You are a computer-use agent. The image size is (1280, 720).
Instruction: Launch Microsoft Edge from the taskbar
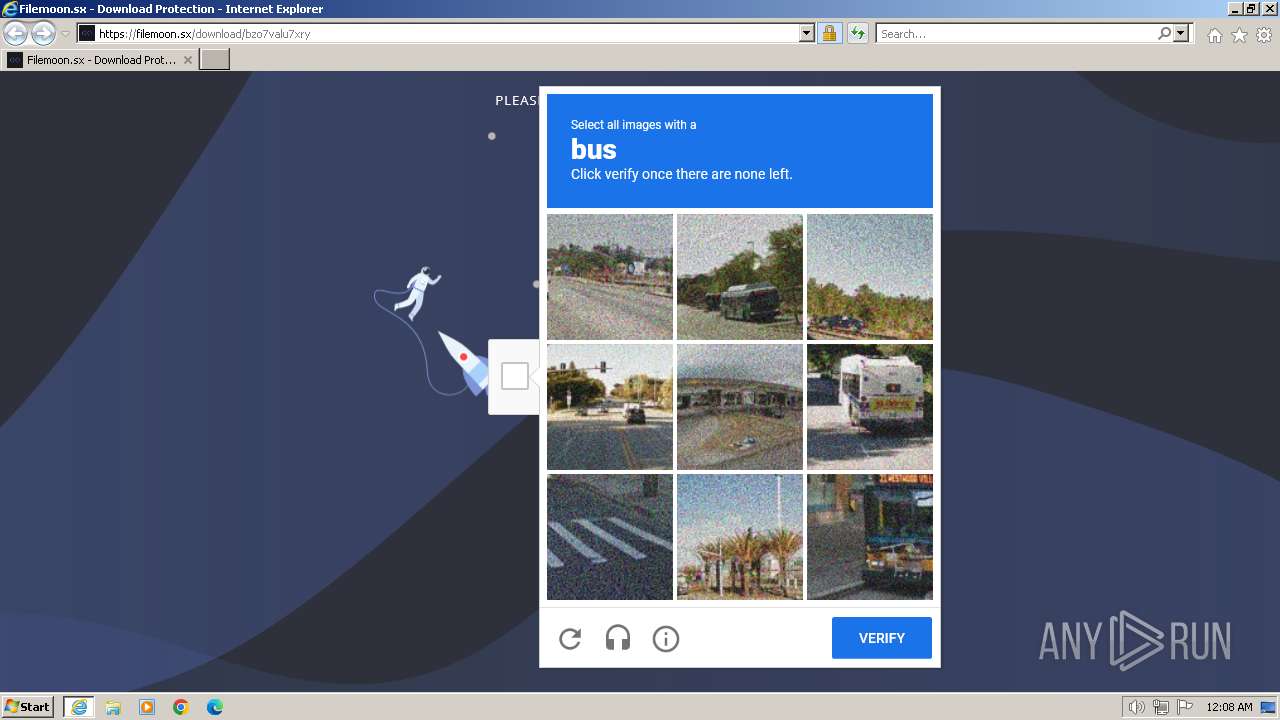[215, 707]
